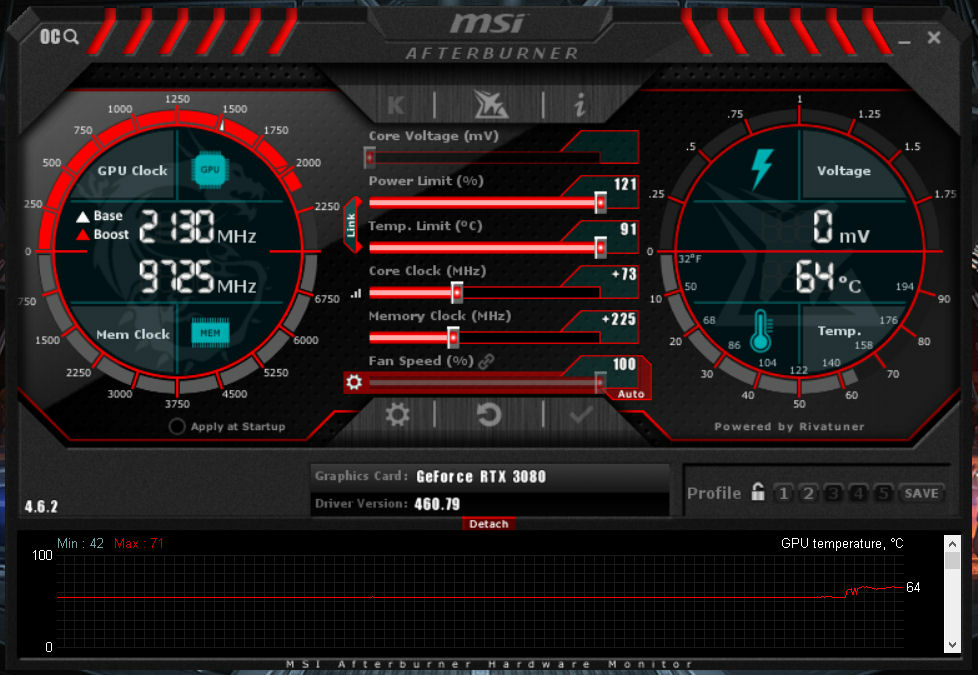This screenshot has width=978, height=675.
Task: Click the Min : 42 graph label
Action: (80, 543)
